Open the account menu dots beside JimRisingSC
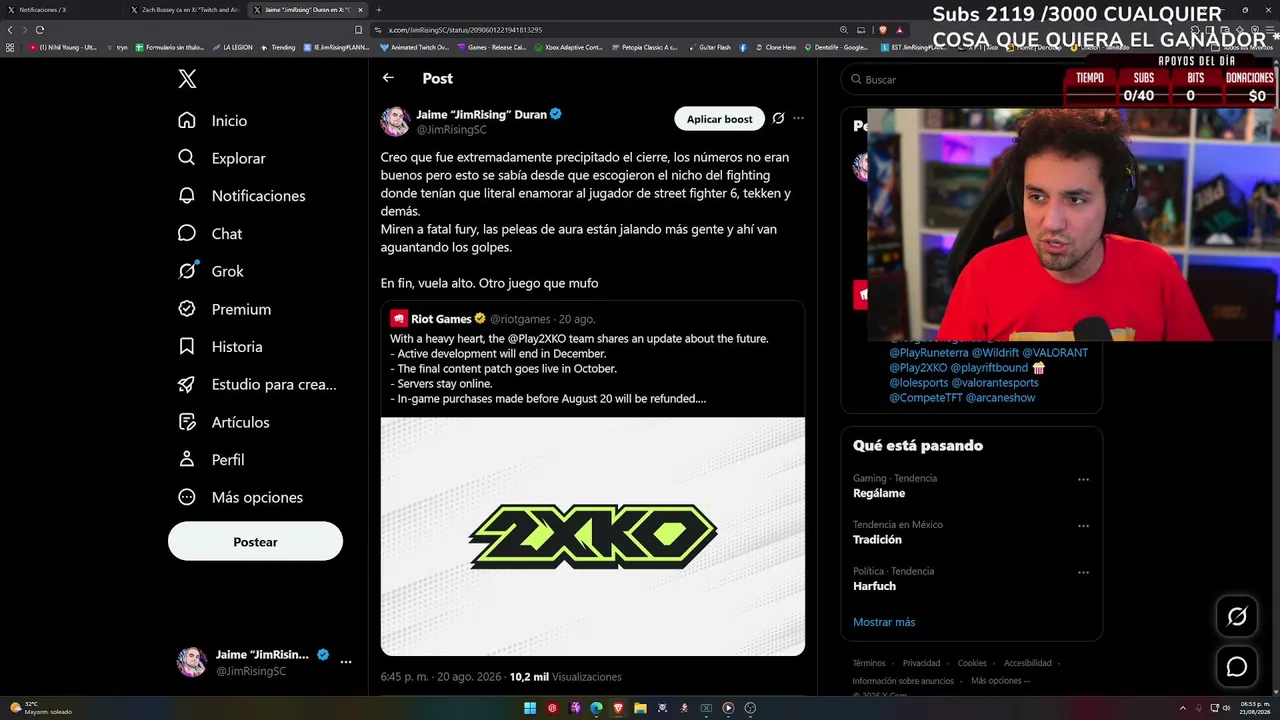The height and width of the screenshot is (720, 1280). [346, 662]
